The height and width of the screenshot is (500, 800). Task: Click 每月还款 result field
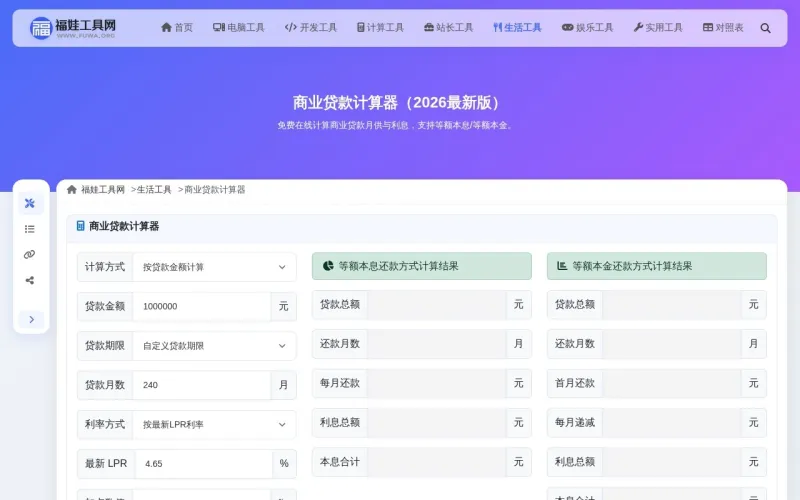tap(437, 383)
